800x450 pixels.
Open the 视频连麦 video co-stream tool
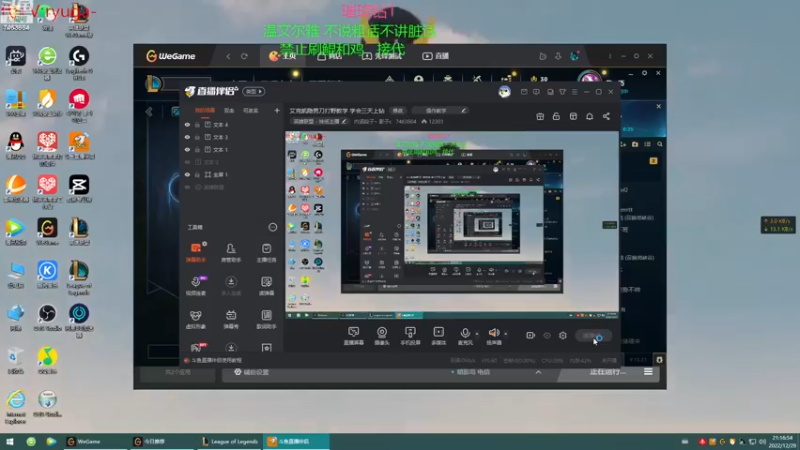[195, 286]
